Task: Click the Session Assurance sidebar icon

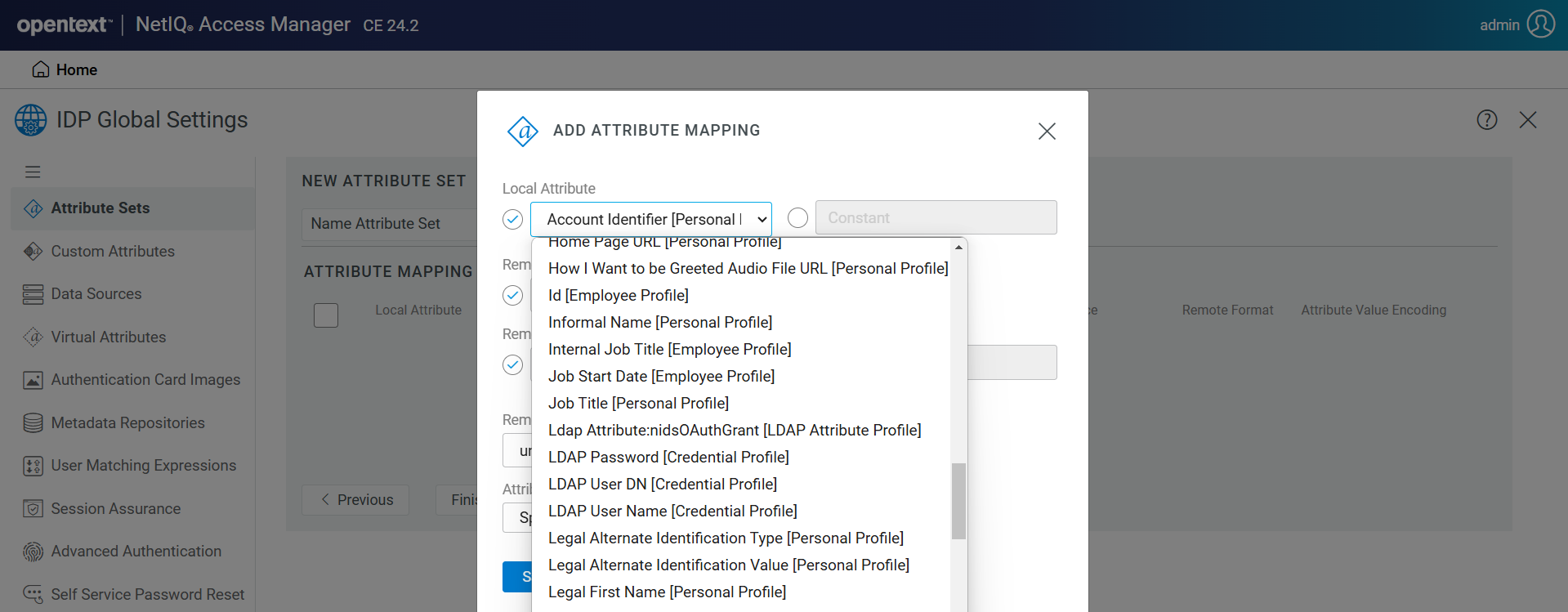Action: 34,508
